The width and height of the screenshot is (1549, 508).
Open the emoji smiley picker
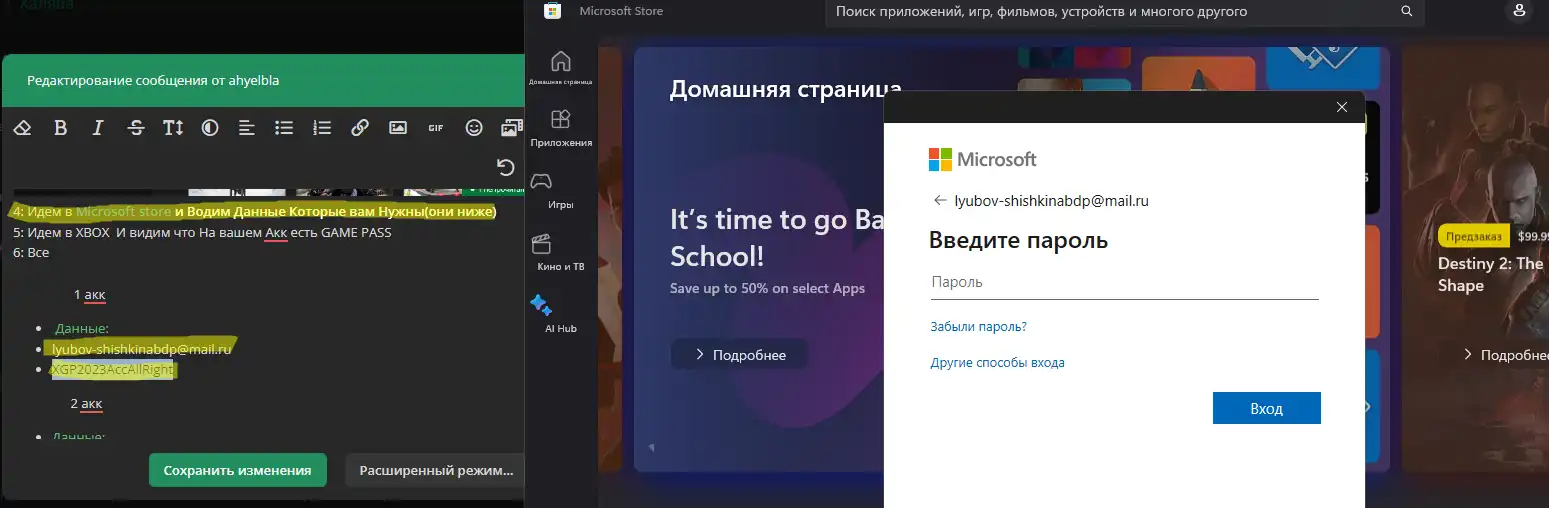(x=474, y=128)
